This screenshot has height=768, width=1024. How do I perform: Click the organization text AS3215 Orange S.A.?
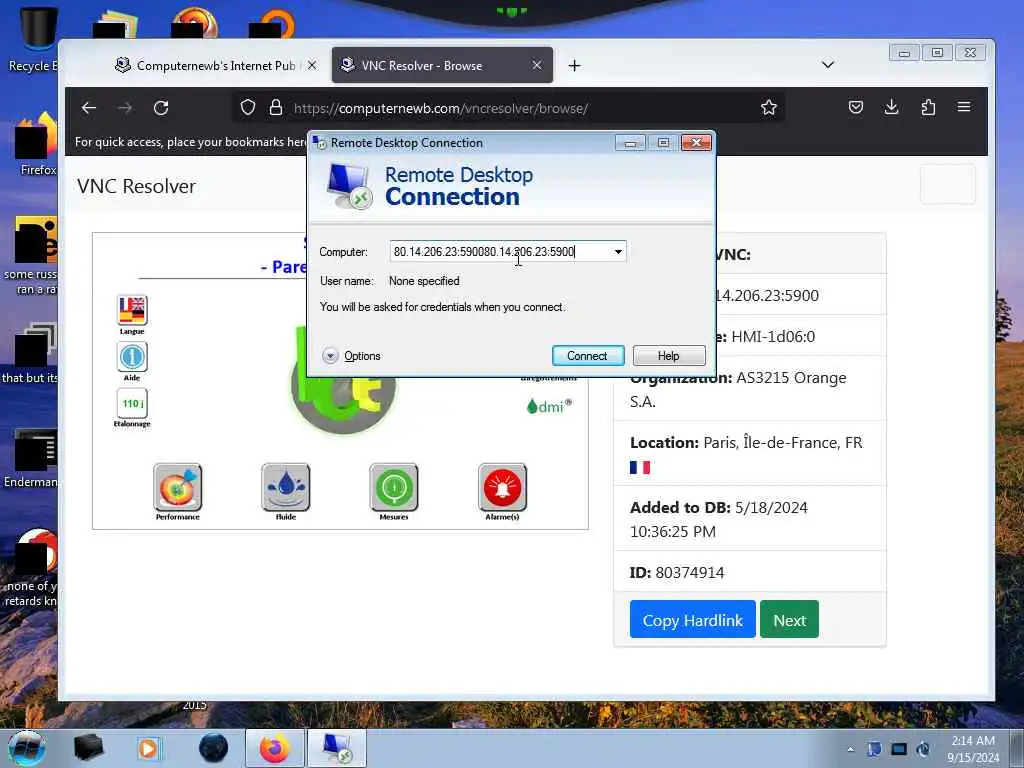coord(738,389)
